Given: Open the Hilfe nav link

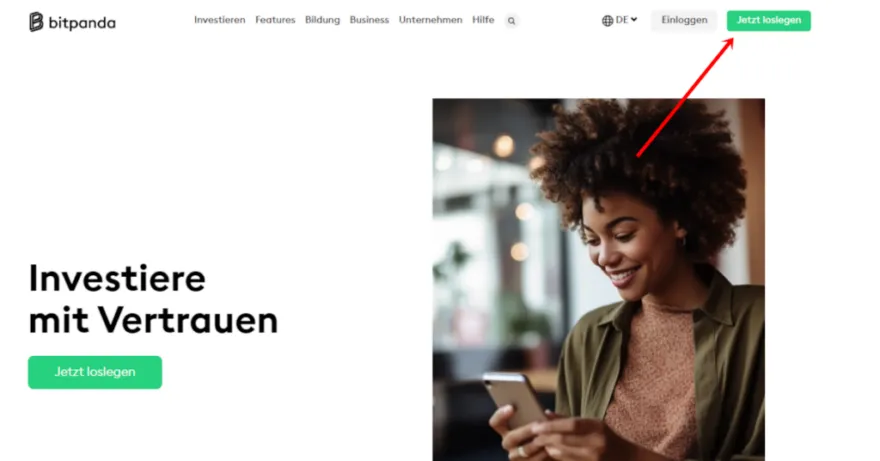Looking at the screenshot, I should click(483, 20).
